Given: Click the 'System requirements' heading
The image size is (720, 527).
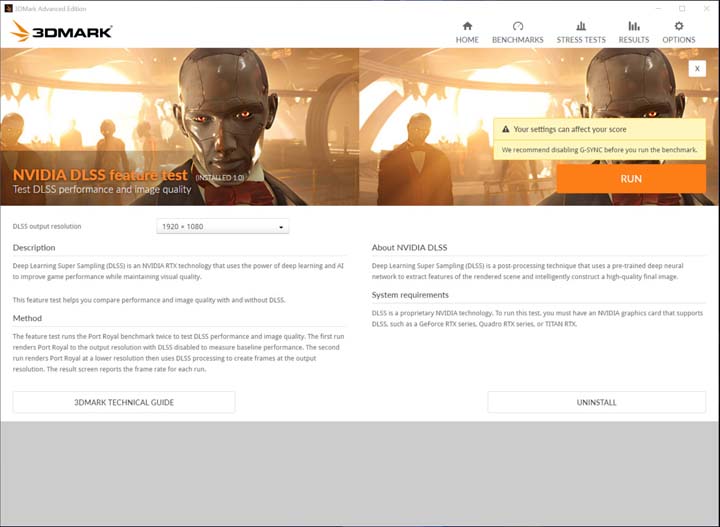Looking at the screenshot, I should pos(410,295).
